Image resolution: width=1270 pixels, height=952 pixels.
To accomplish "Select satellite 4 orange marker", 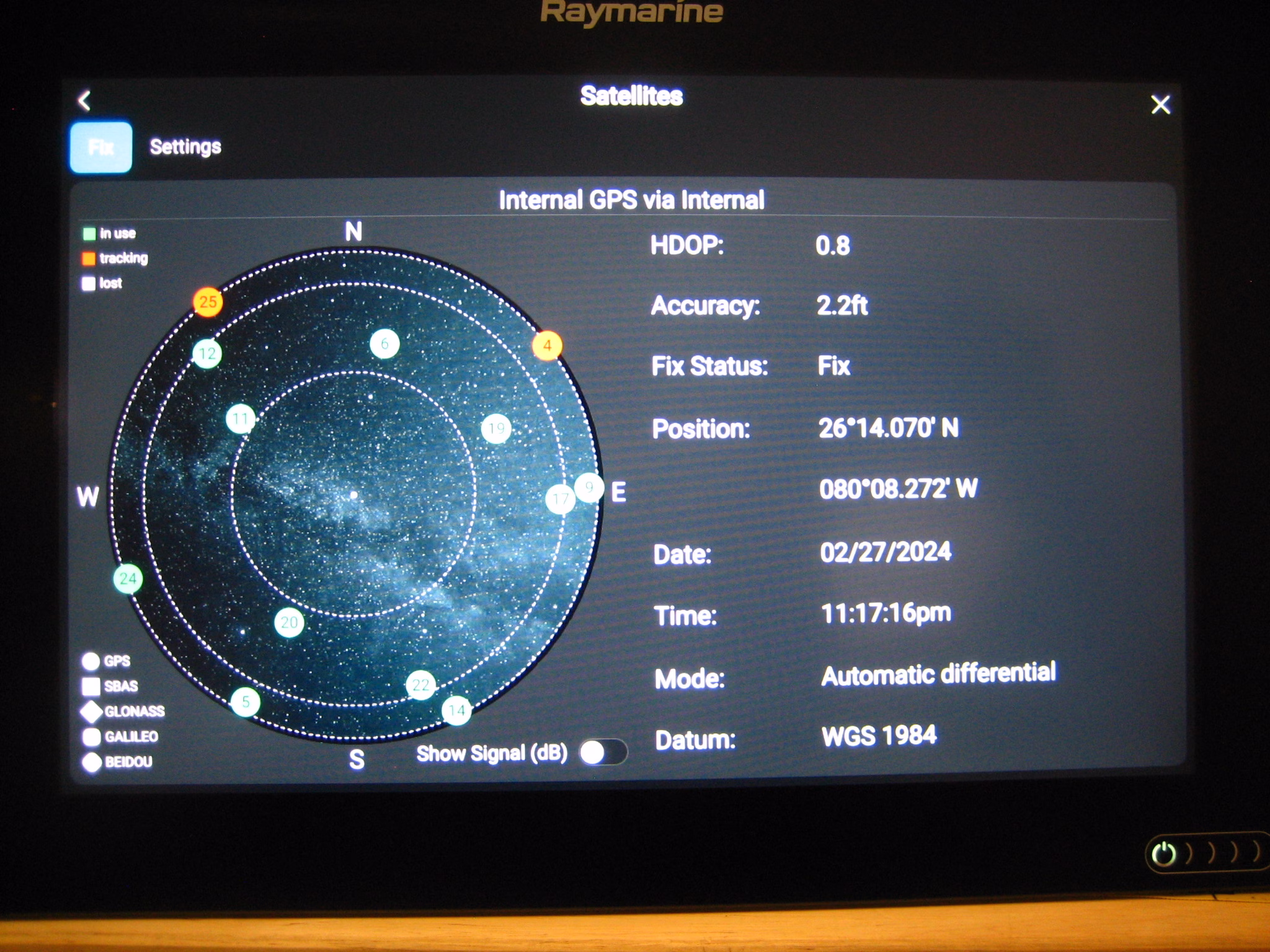I will click(547, 345).
